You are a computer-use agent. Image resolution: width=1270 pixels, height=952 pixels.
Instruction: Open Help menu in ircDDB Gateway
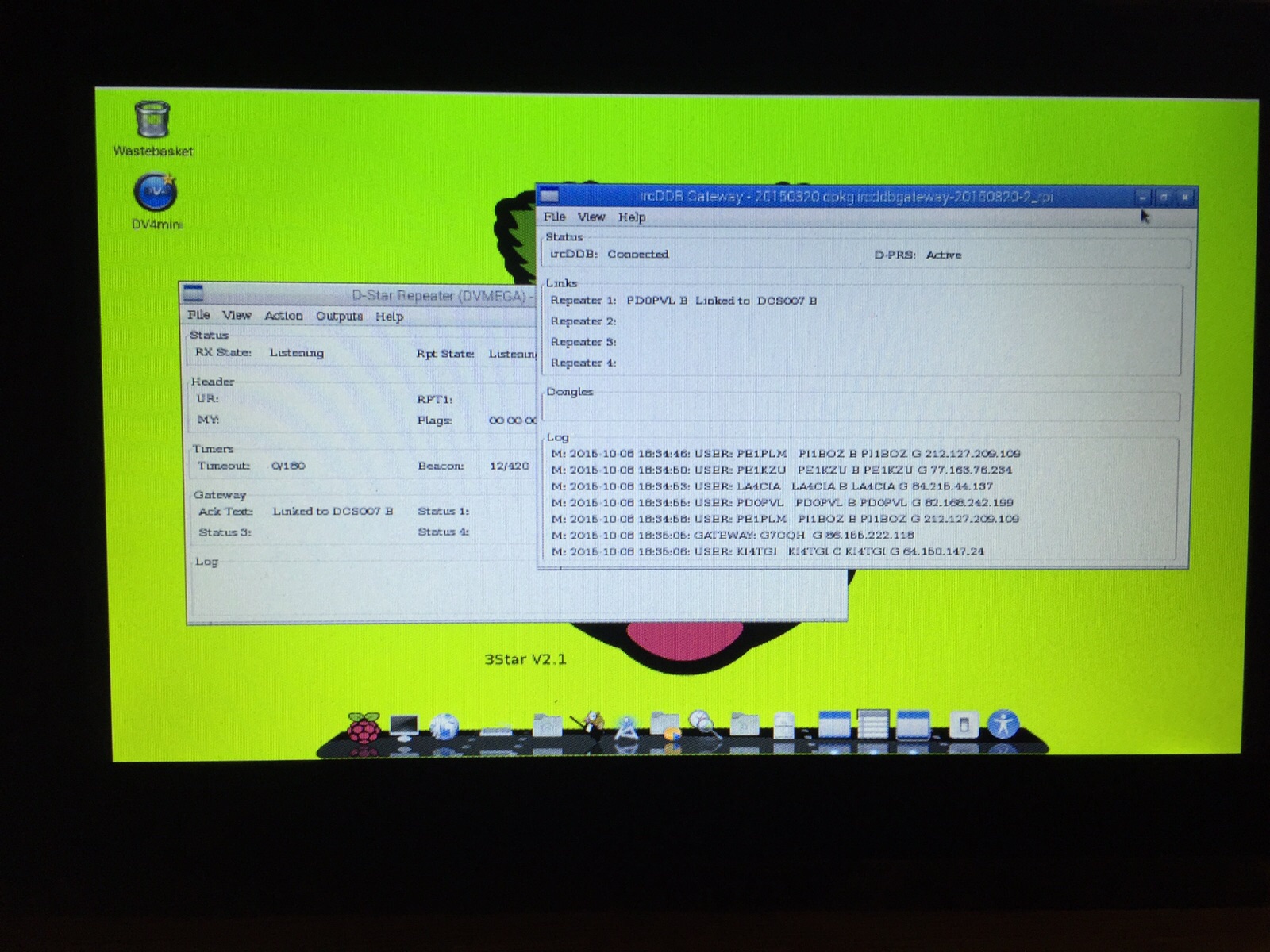coord(632,217)
